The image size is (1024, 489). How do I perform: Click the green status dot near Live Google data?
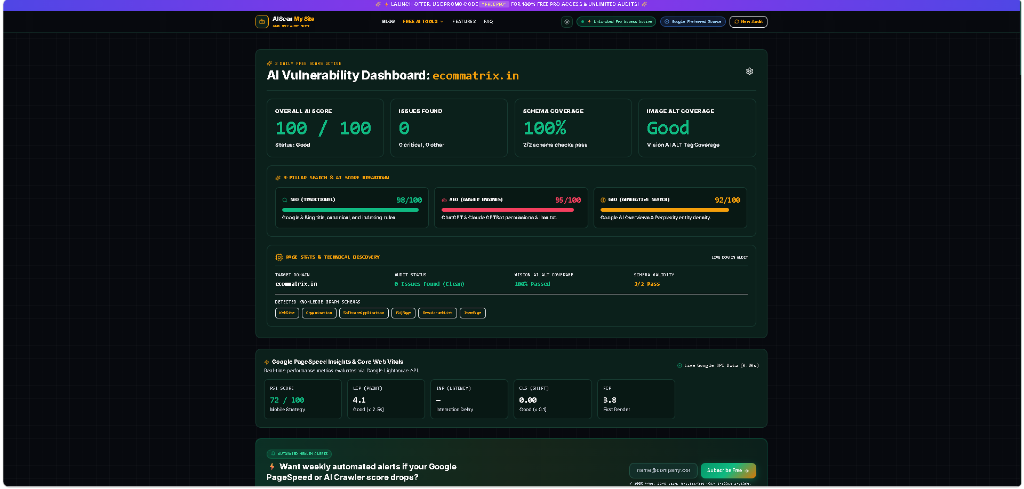(x=680, y=366)
